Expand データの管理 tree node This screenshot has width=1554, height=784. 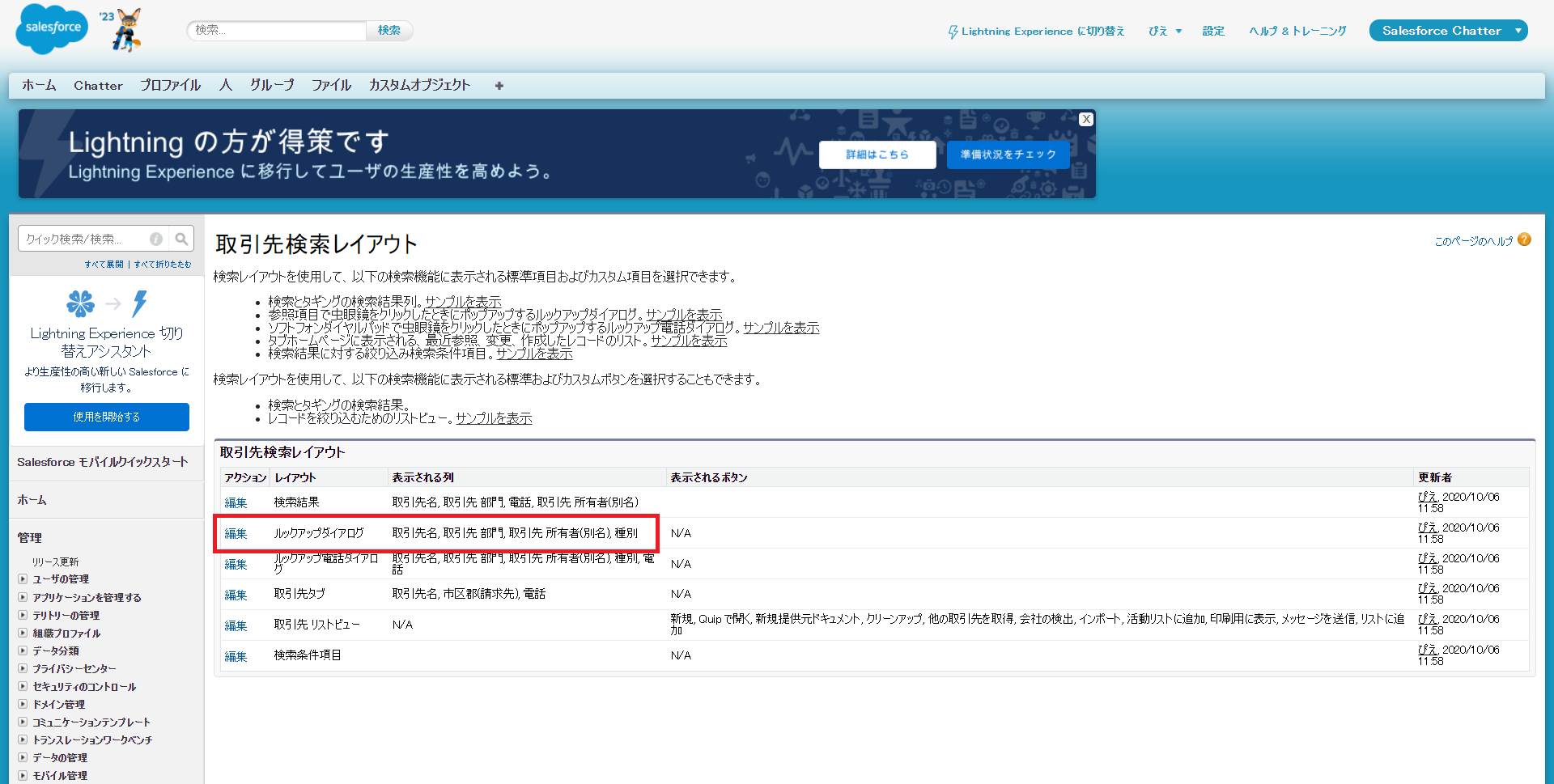pos(23,757)
